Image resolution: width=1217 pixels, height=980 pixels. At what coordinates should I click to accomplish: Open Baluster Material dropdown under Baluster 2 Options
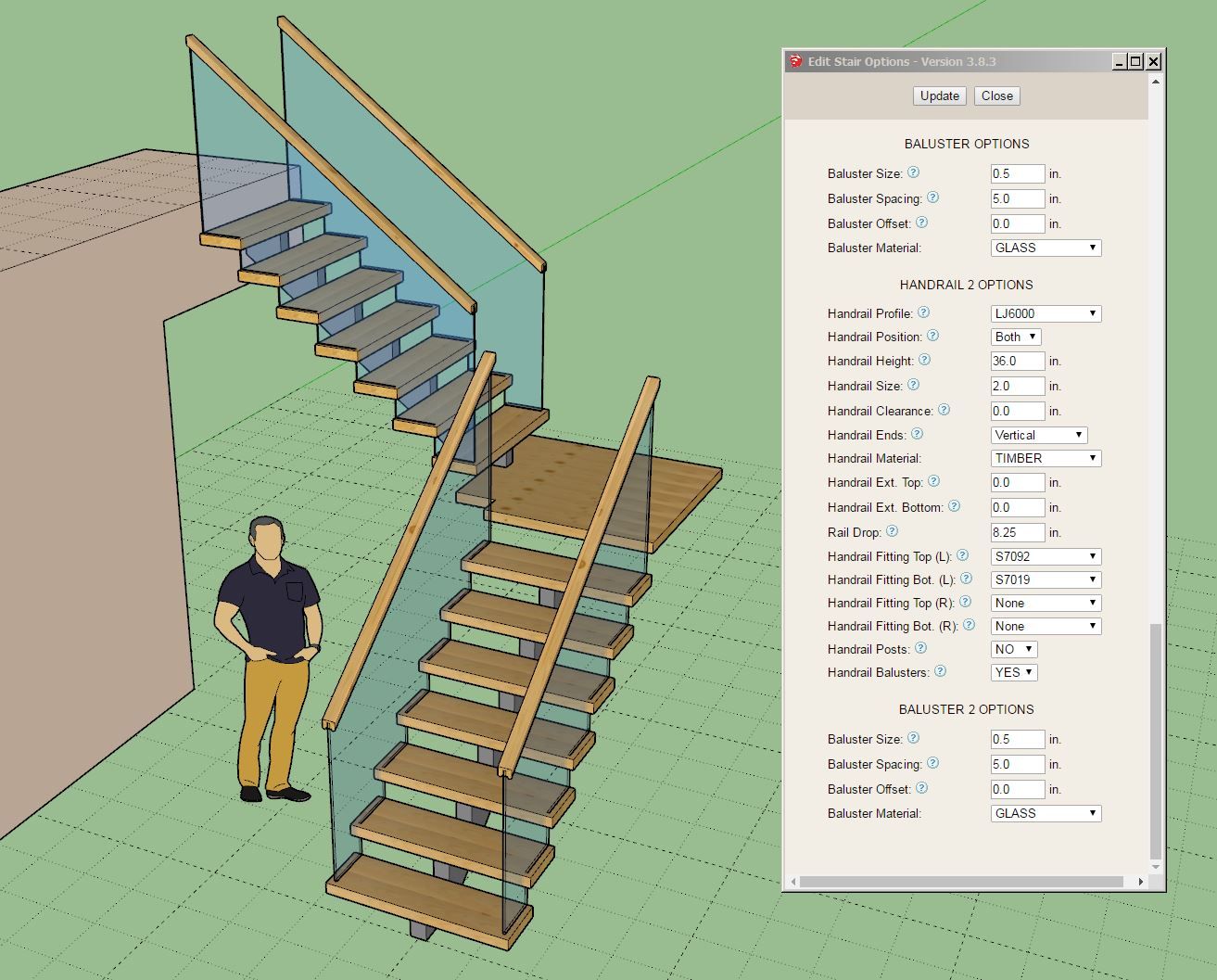(x=1046, y=813)
